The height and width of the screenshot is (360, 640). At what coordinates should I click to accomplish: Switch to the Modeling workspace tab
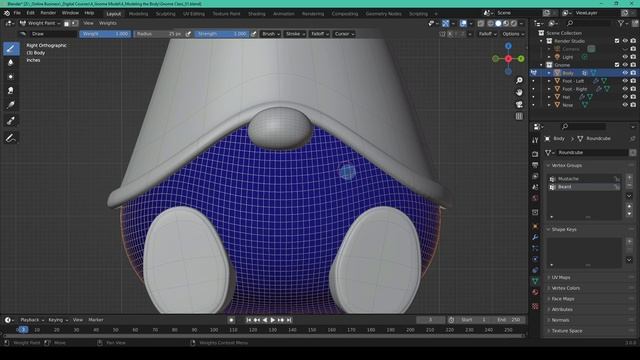[x=138, y=13]
